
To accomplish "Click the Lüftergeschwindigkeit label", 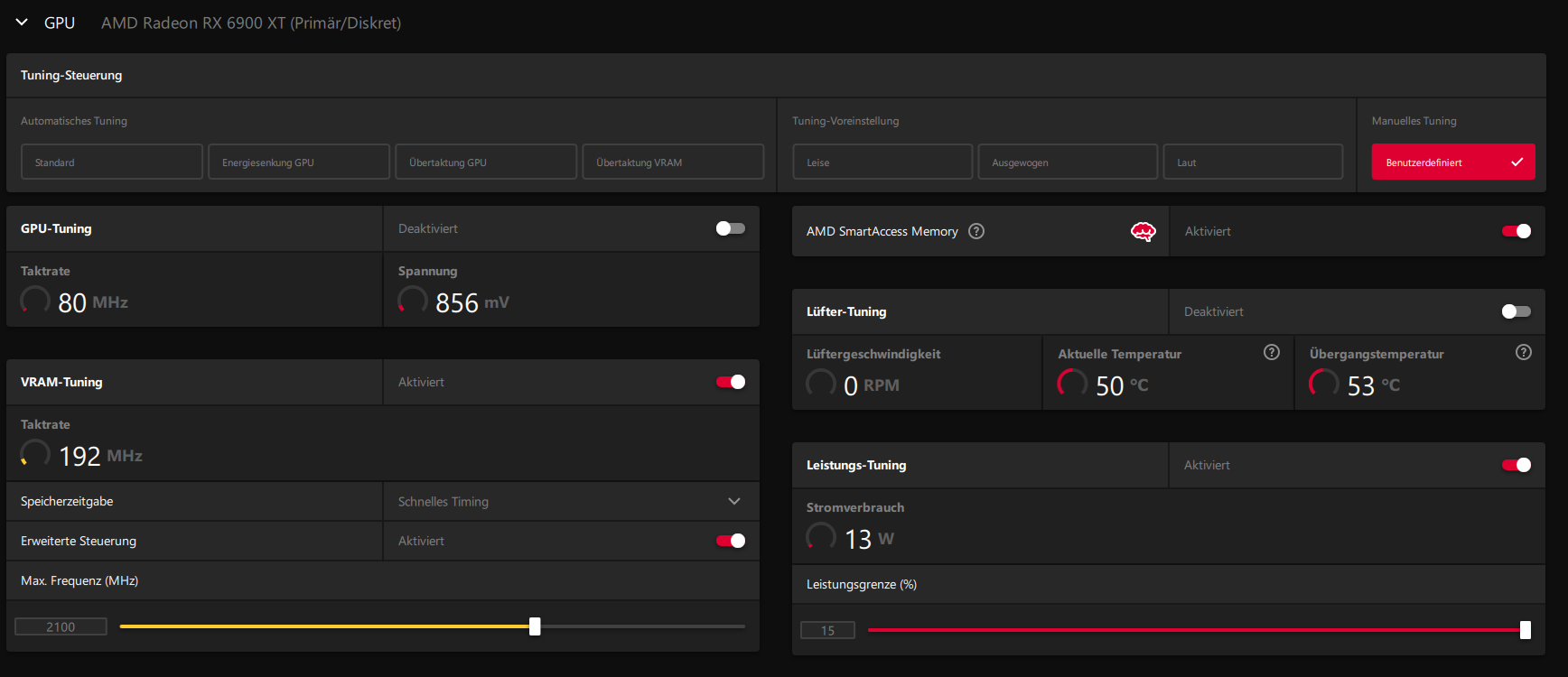I will 873,354.
